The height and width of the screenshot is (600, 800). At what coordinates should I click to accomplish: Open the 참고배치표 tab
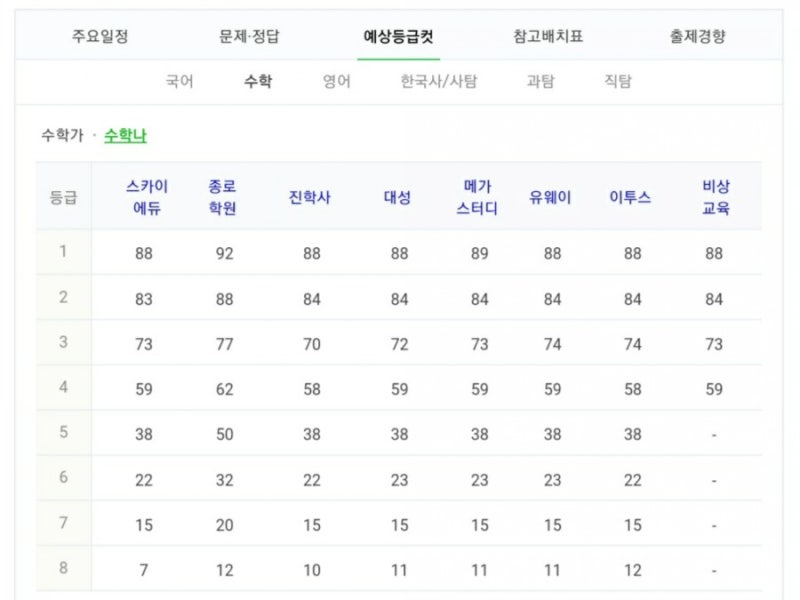tap(548, 37)
